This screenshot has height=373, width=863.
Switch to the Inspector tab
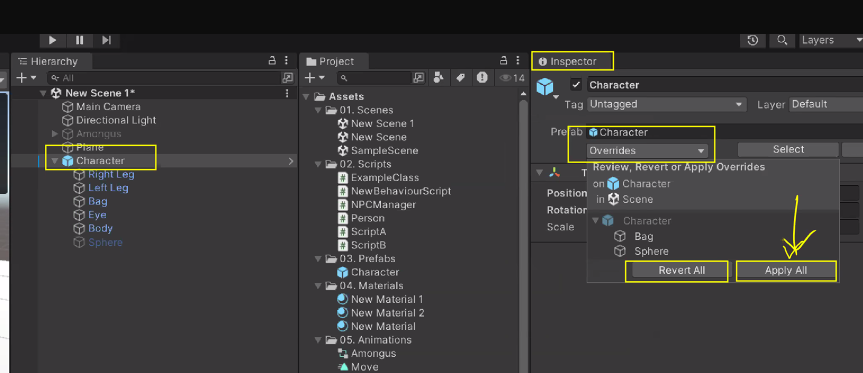point(572,61)
